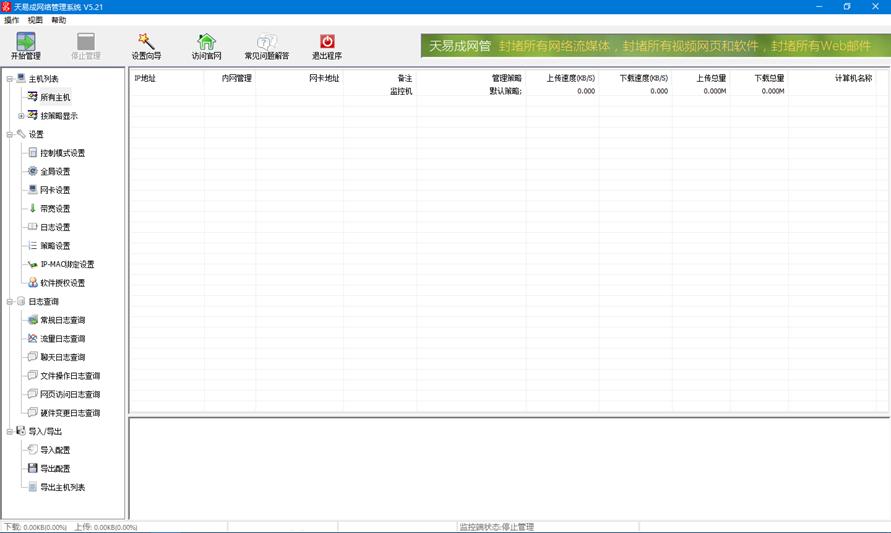891x533 pixels.
Task: Click the 流量日志查询 chart icon
Action: (32, 338)
